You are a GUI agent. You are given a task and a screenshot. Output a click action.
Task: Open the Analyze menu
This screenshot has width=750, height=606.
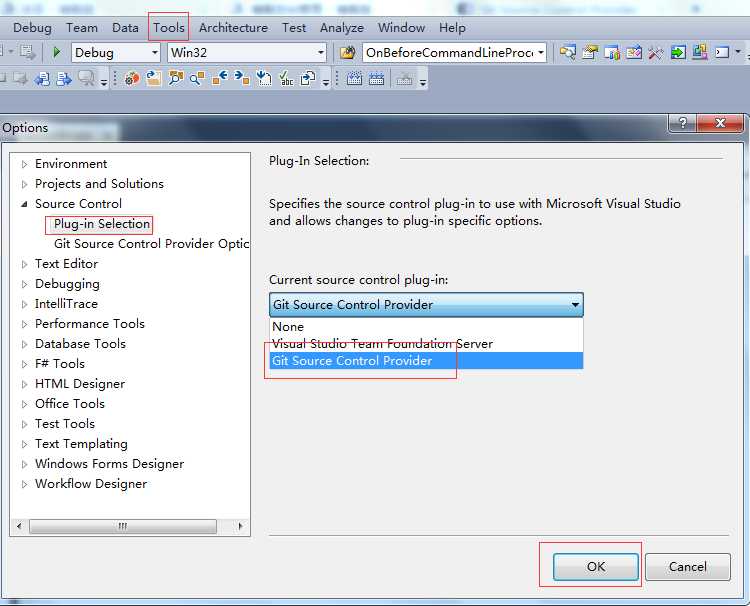point(342,28)
